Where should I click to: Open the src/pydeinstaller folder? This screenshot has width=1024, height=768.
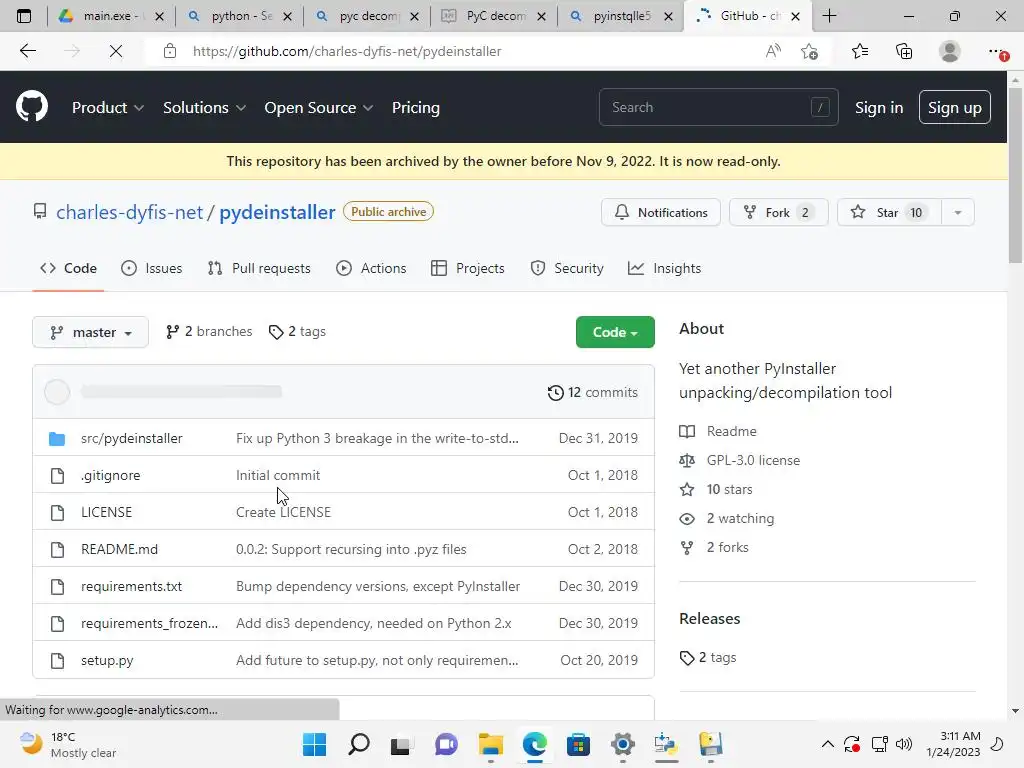131,438
